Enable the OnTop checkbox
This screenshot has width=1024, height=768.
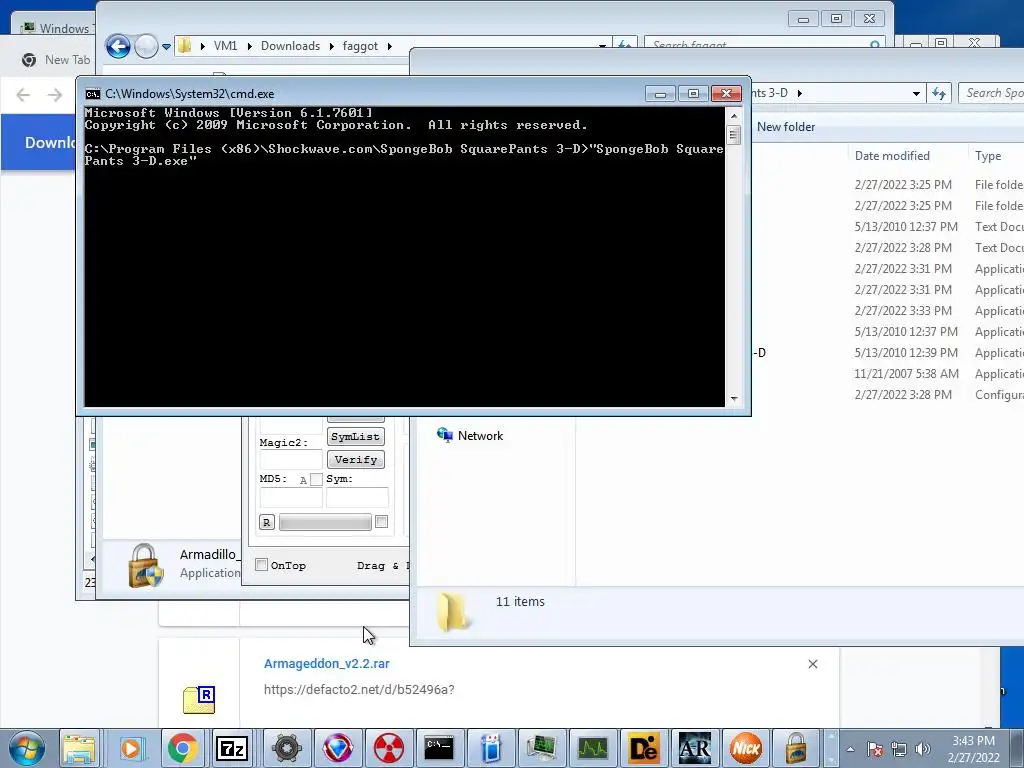tap(261, 565)
